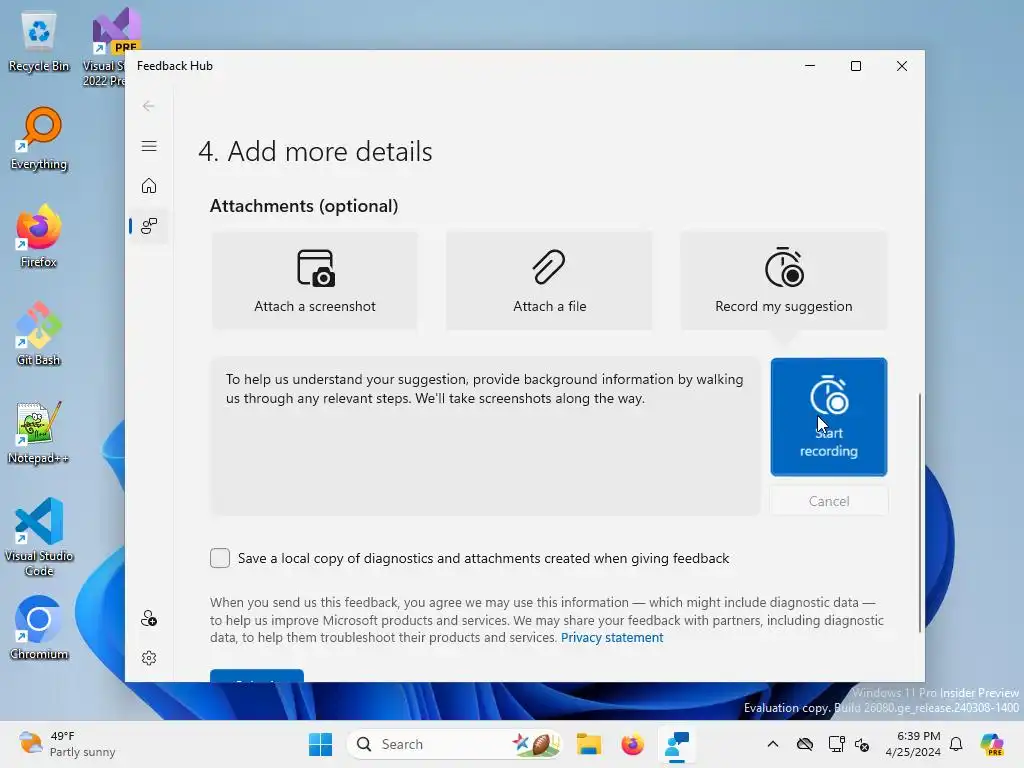Open Firefox from the taskbar
Viewport: 1024px width, 768px height.
632,744
